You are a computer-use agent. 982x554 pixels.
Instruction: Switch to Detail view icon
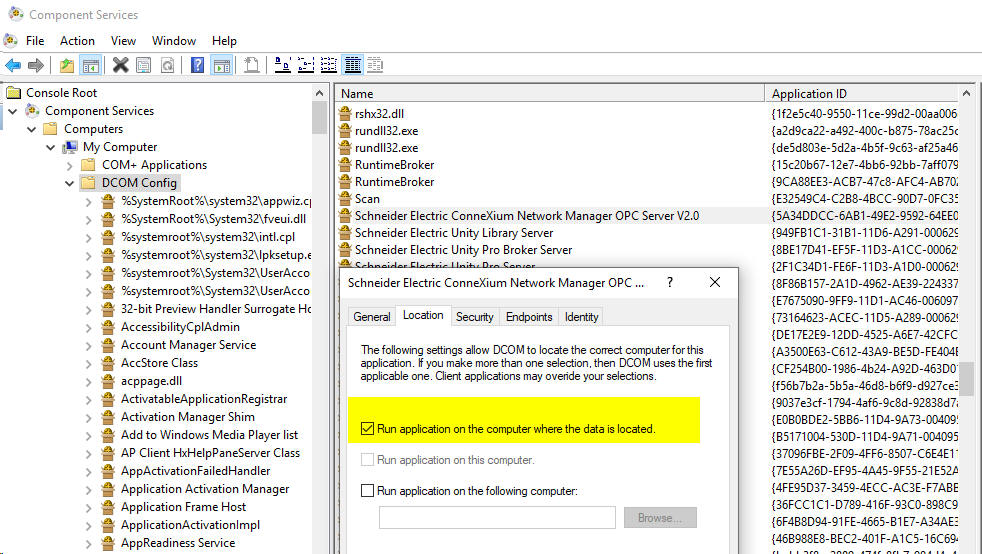pyautogui.click(x=353, y=64)
